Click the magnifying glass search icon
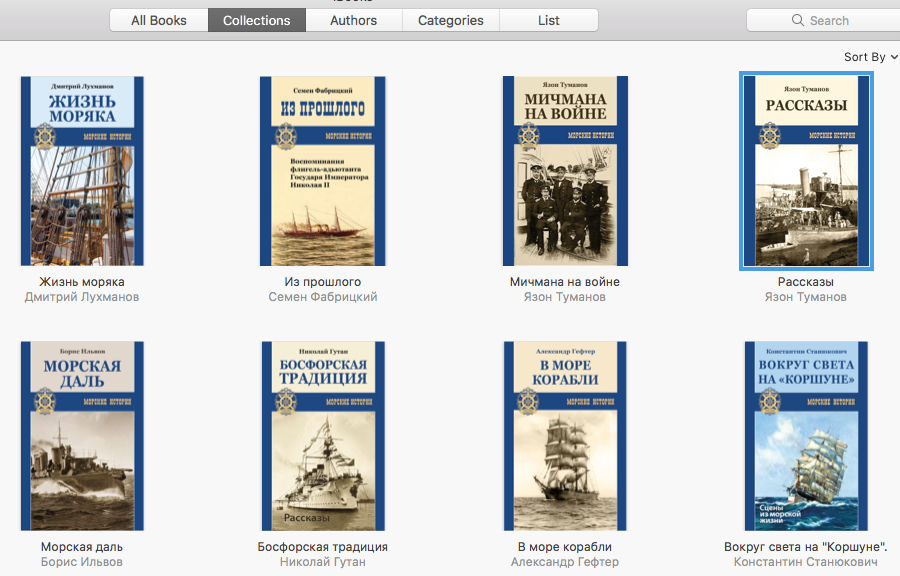Viewport: 900px width, 576px height. pos(798,20)
